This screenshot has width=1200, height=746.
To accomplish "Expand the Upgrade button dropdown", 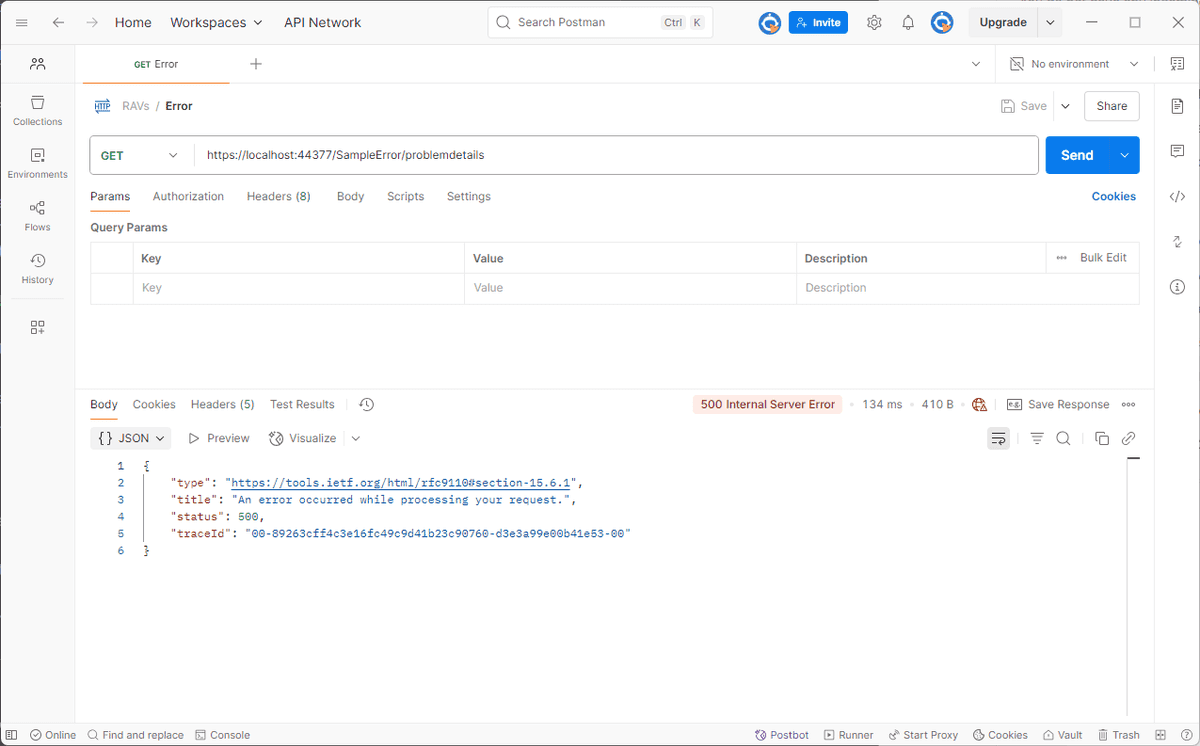I will [x=1048, y=21].
